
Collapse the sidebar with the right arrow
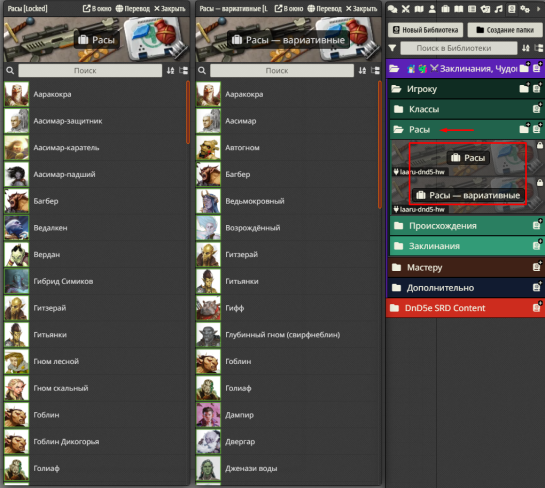(539, 9)
